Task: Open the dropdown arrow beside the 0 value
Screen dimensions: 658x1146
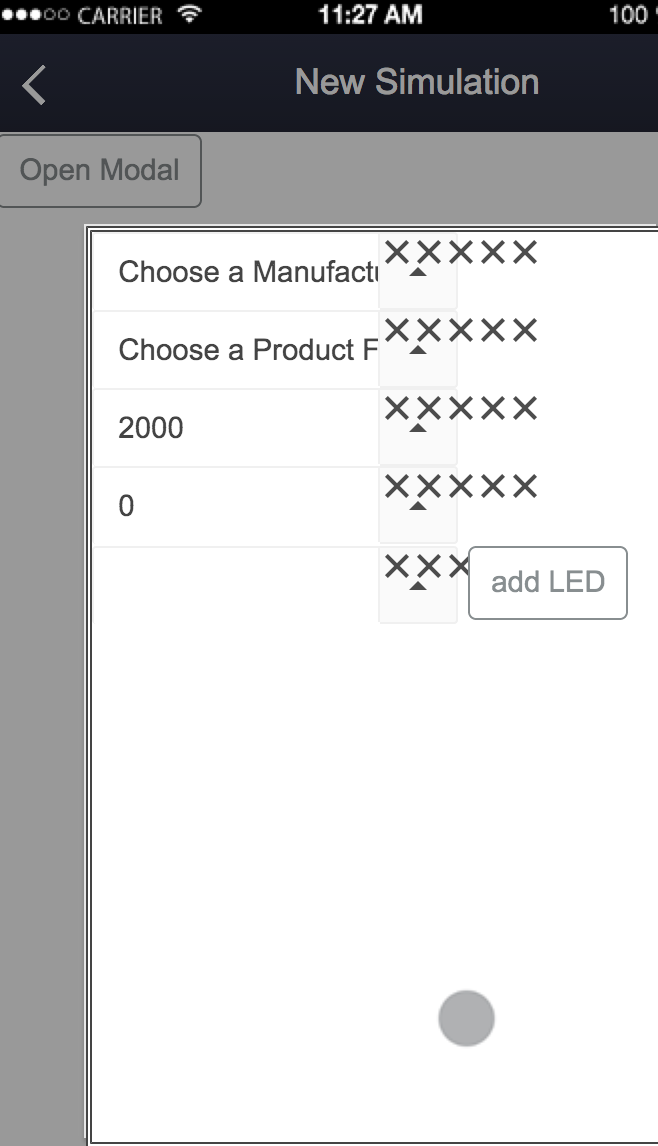Action: click(x=418, y=507)
